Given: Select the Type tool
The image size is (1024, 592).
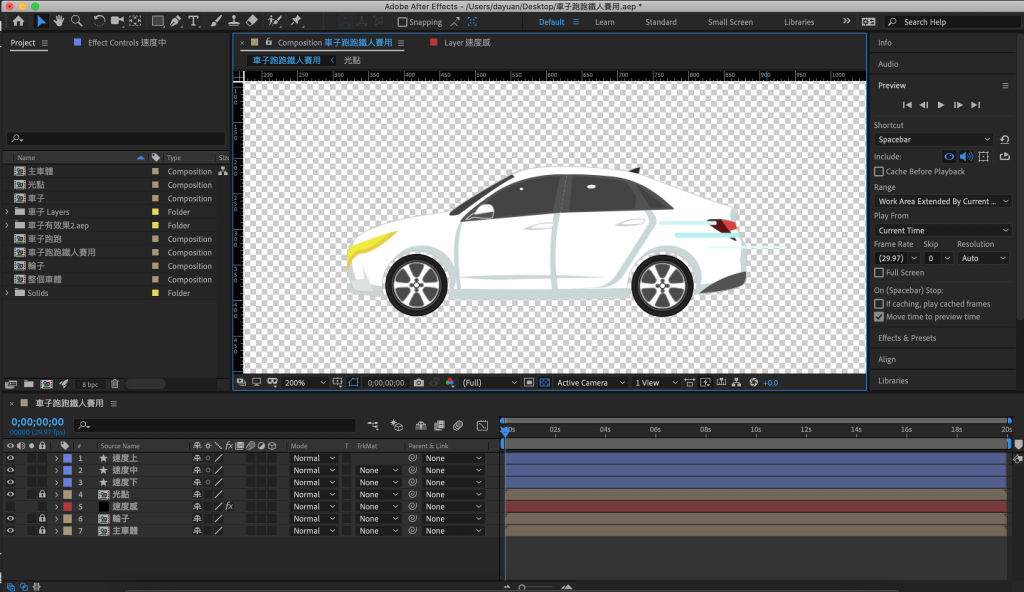Looking at the screenshot, I should pos(193,21).
